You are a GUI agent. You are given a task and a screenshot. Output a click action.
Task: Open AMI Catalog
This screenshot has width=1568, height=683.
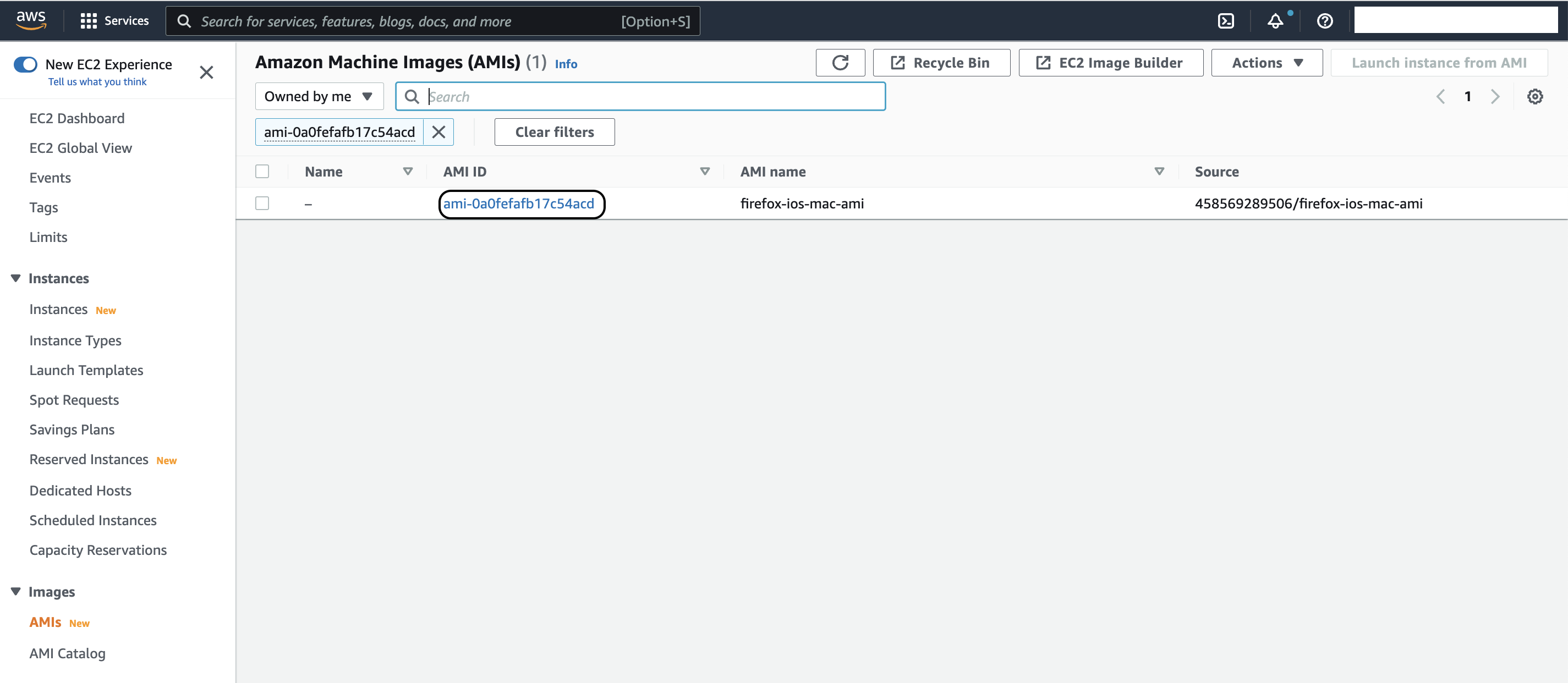point(68,654)
